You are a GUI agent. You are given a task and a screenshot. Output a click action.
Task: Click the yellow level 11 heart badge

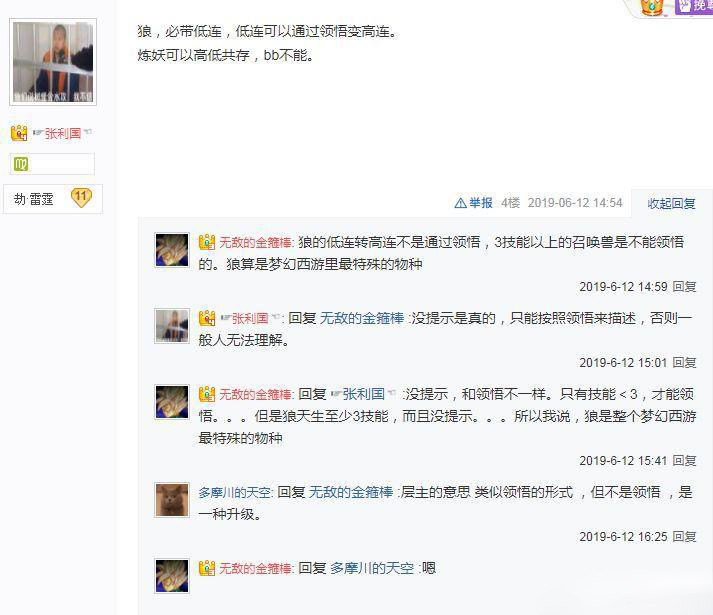(81, 197)
